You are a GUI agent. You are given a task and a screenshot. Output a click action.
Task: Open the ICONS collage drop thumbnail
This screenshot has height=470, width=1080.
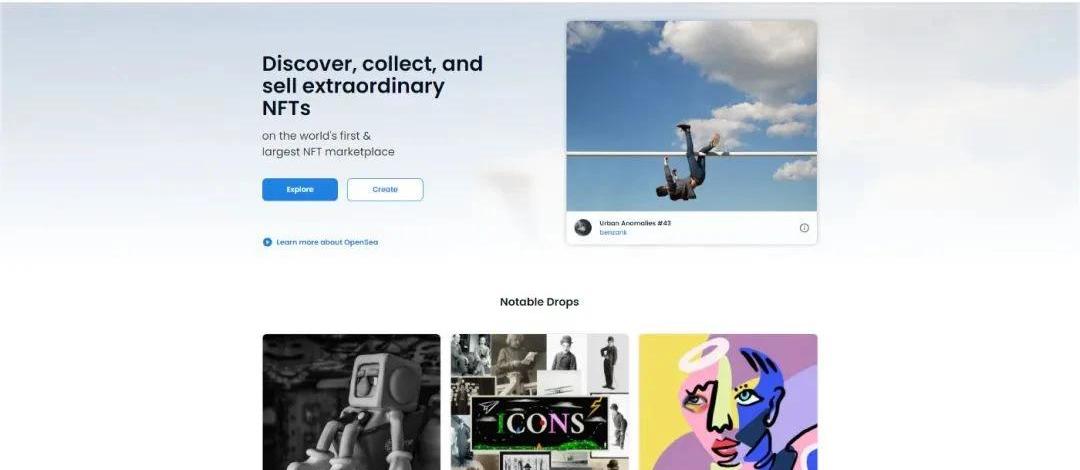(x=540, y=402)
